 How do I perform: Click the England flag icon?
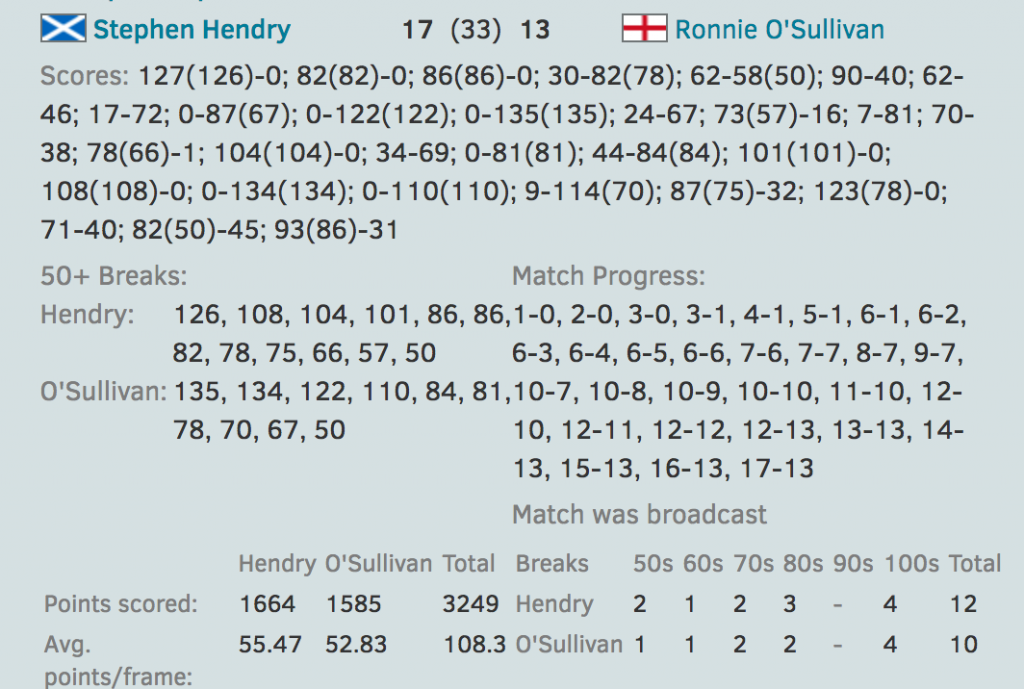point(644,29)
